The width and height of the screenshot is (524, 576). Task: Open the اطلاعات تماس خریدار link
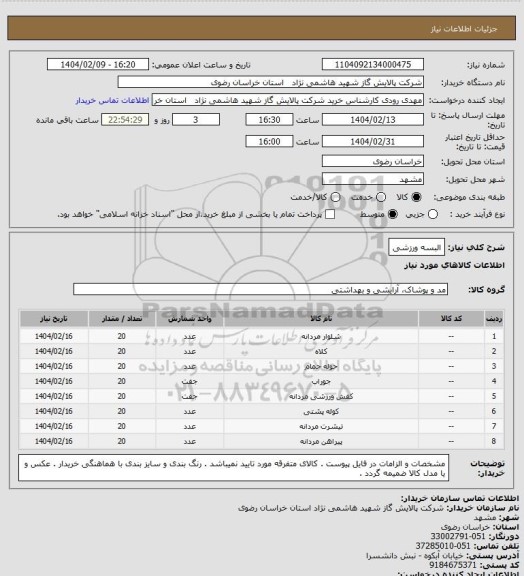point(112,100)
